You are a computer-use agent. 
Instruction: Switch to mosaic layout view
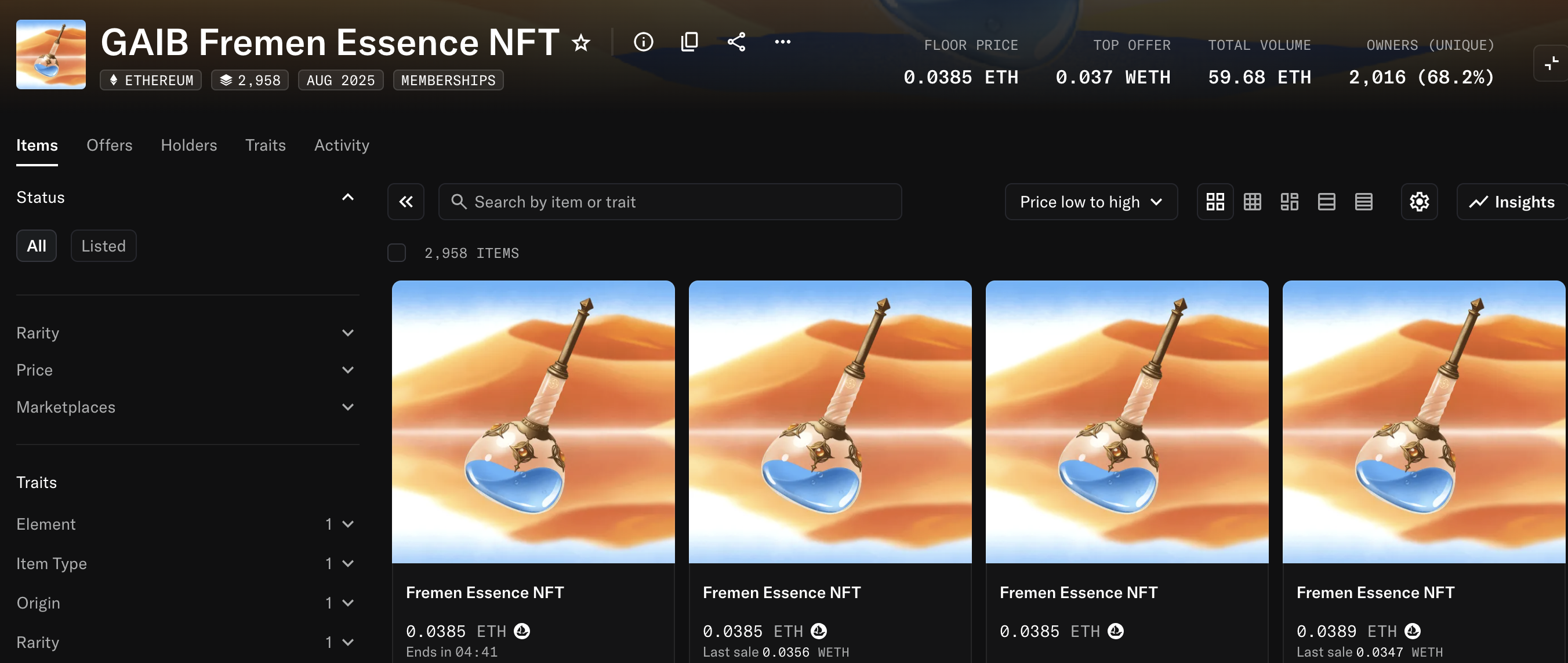(x=1289, y=202)
